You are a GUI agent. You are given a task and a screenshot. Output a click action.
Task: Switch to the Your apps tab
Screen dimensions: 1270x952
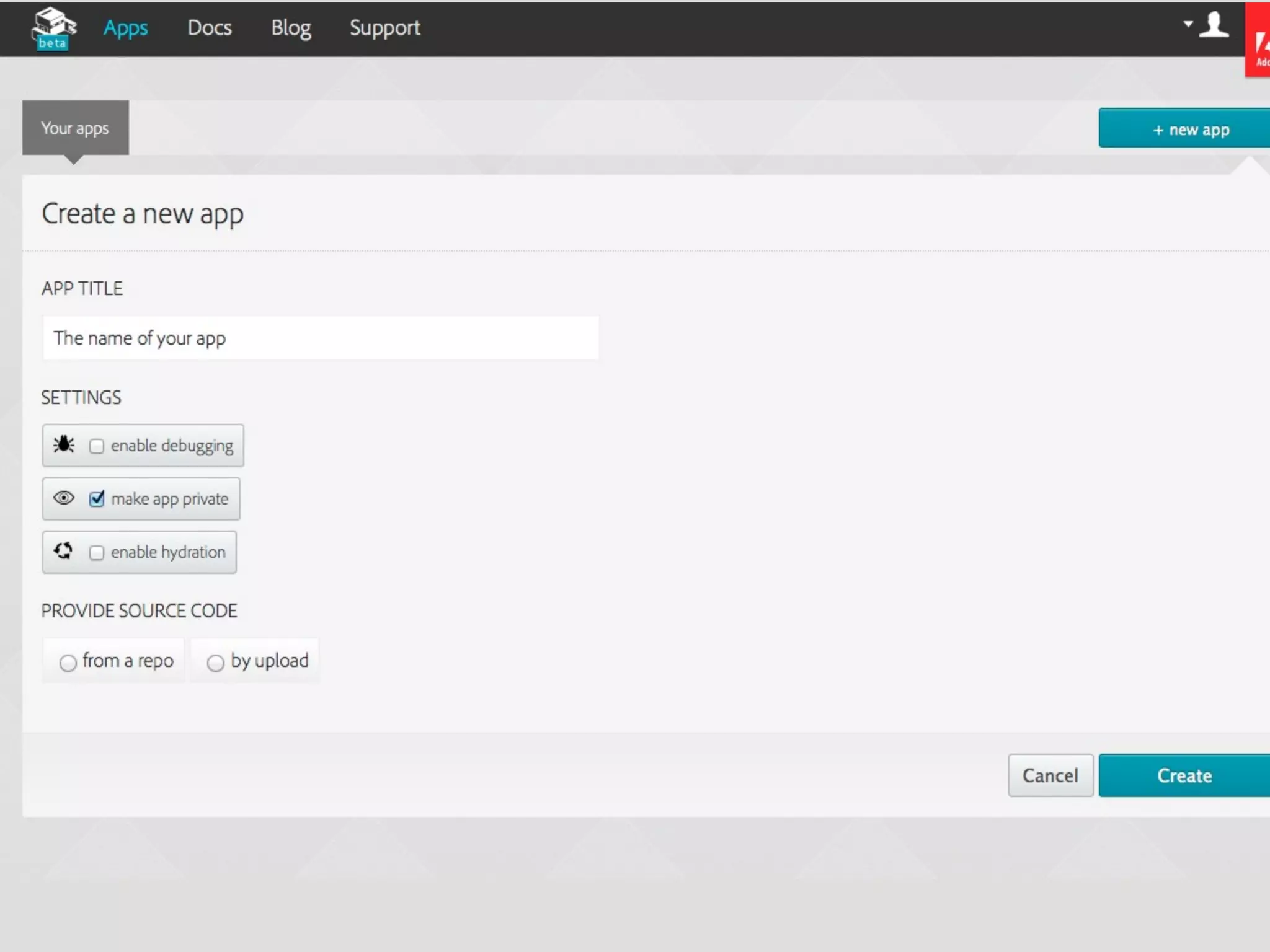click(75, 128)
